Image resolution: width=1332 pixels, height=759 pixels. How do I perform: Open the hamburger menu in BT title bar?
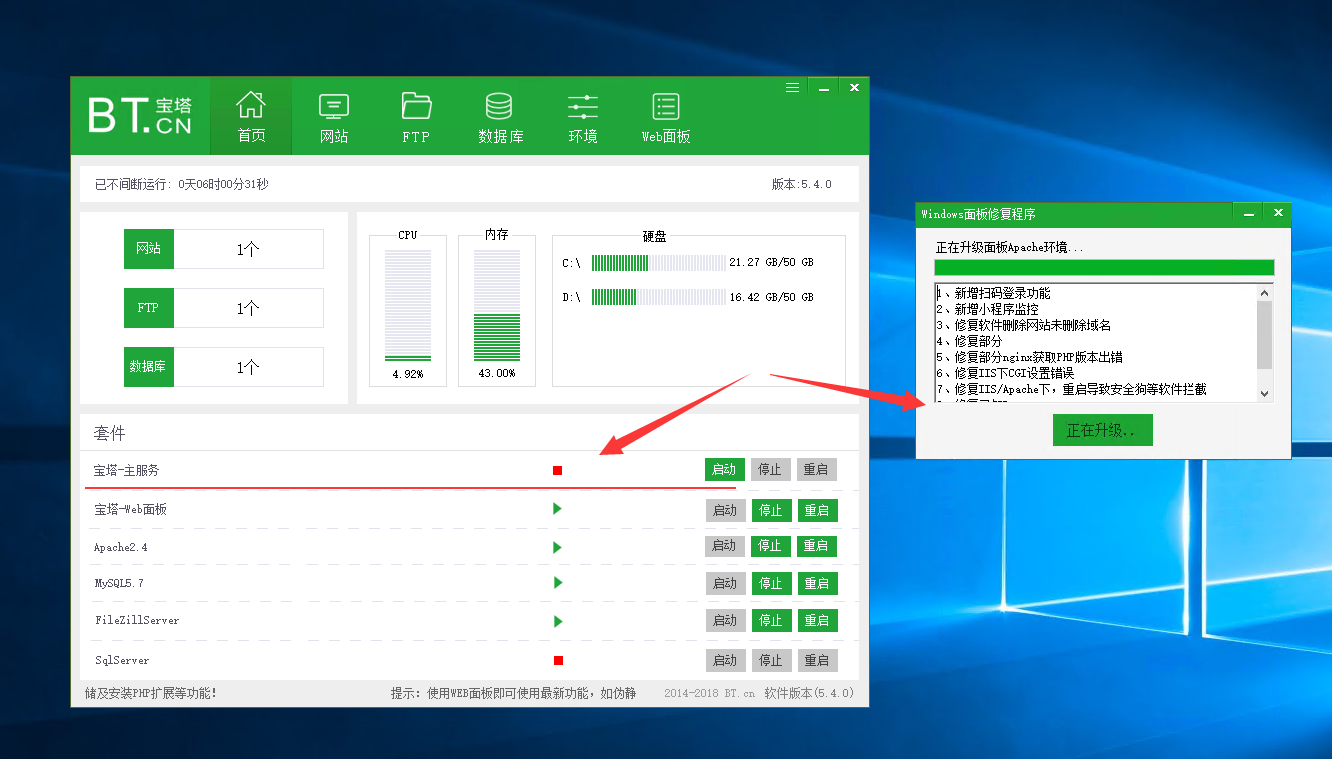792,88
